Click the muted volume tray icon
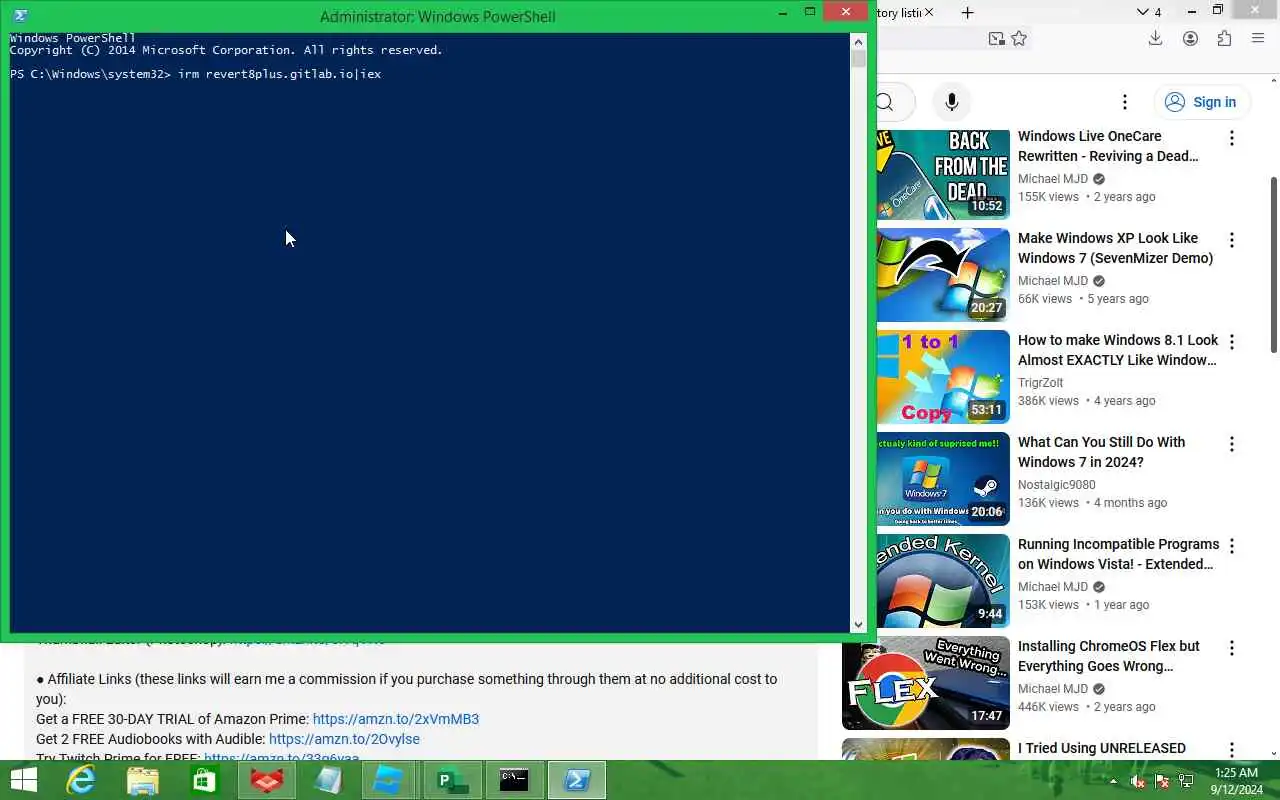The width and height of the screenshot is (1280, 800). [1138, 781]
